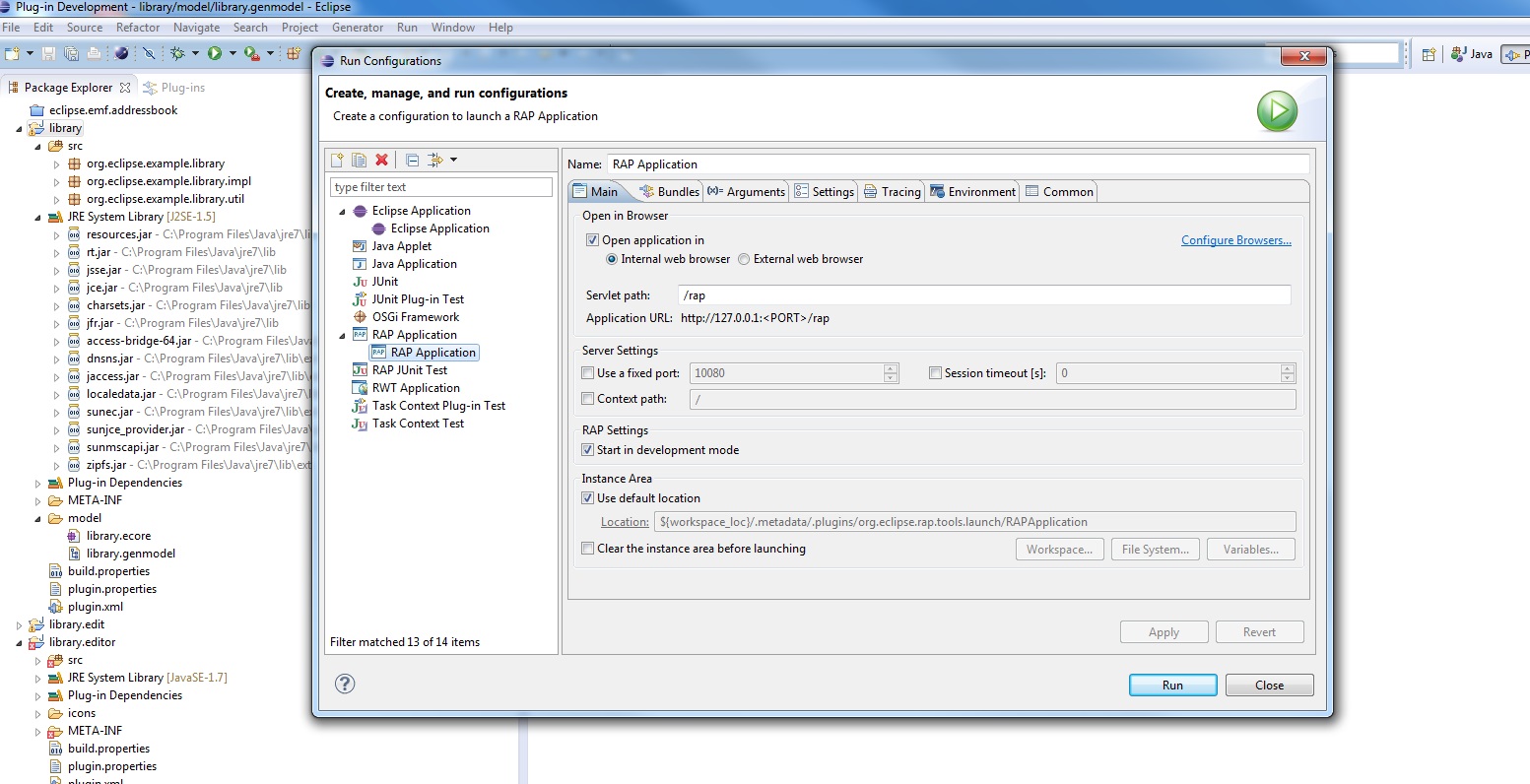Collapse JRE System Library [J2SE-1.5] node

pos(37,217)
